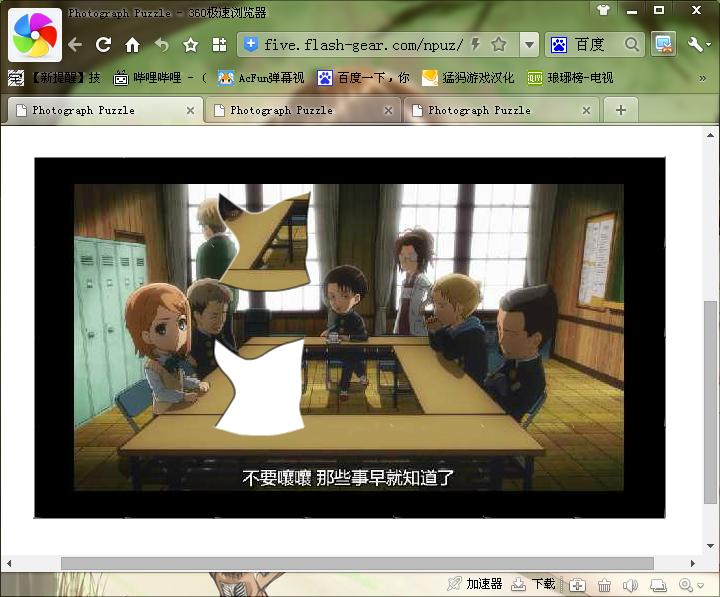This screenshot has width=720, height=597.
Task: Click the browser back arrow button
Action: click(x=75, y=45)
